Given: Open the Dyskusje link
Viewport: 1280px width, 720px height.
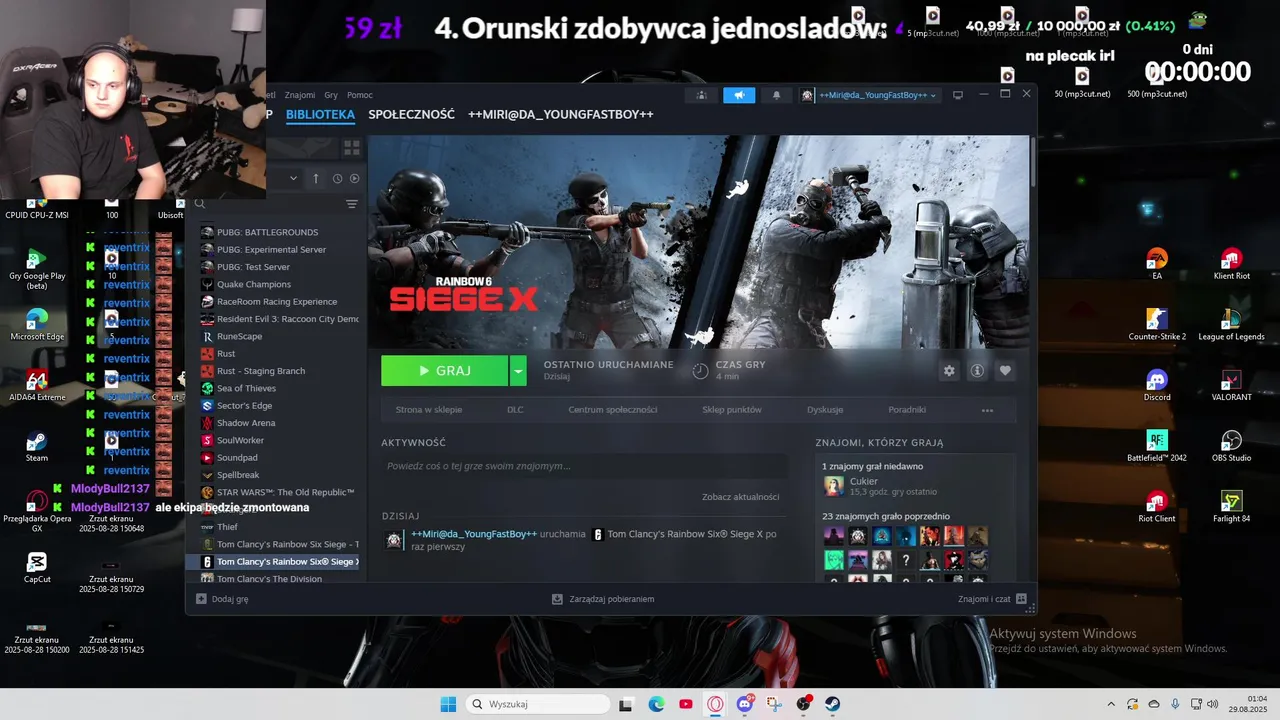Looking at the screenshot, I should tap(825, 410).
